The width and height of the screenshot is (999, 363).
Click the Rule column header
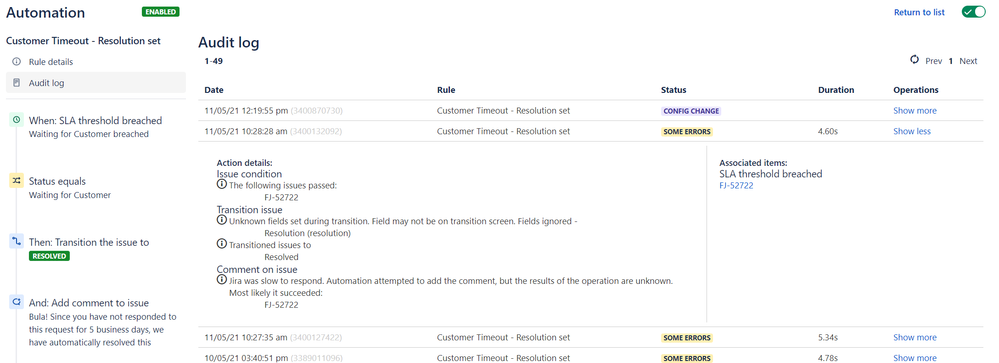click(446, 90)
